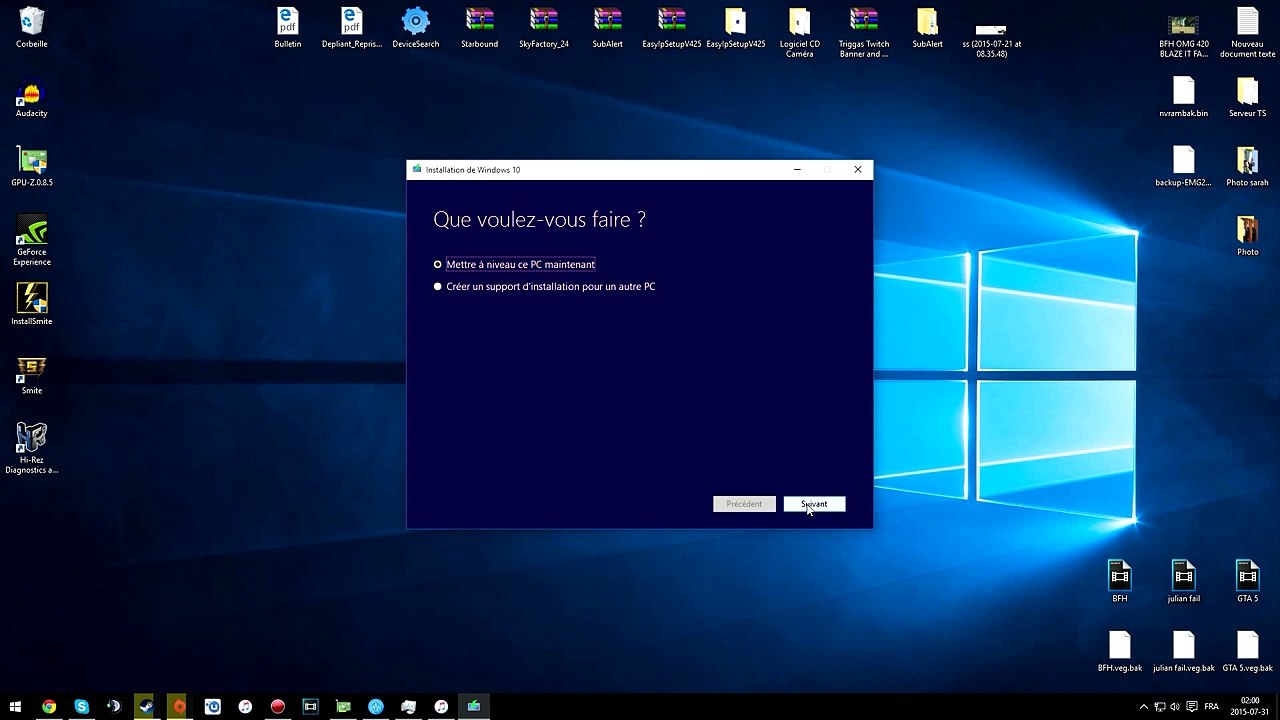Select the BFH.veg.bak file
The image size is (1280, 720).
click(1120, 652)
